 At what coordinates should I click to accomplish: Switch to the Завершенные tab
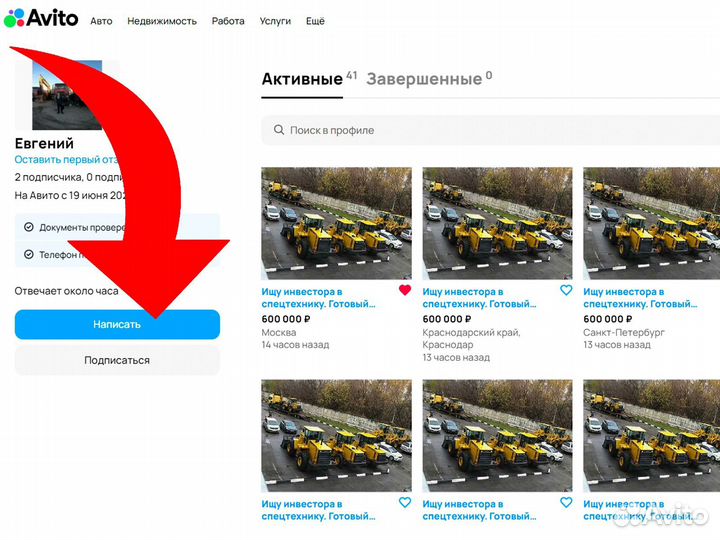423,79
